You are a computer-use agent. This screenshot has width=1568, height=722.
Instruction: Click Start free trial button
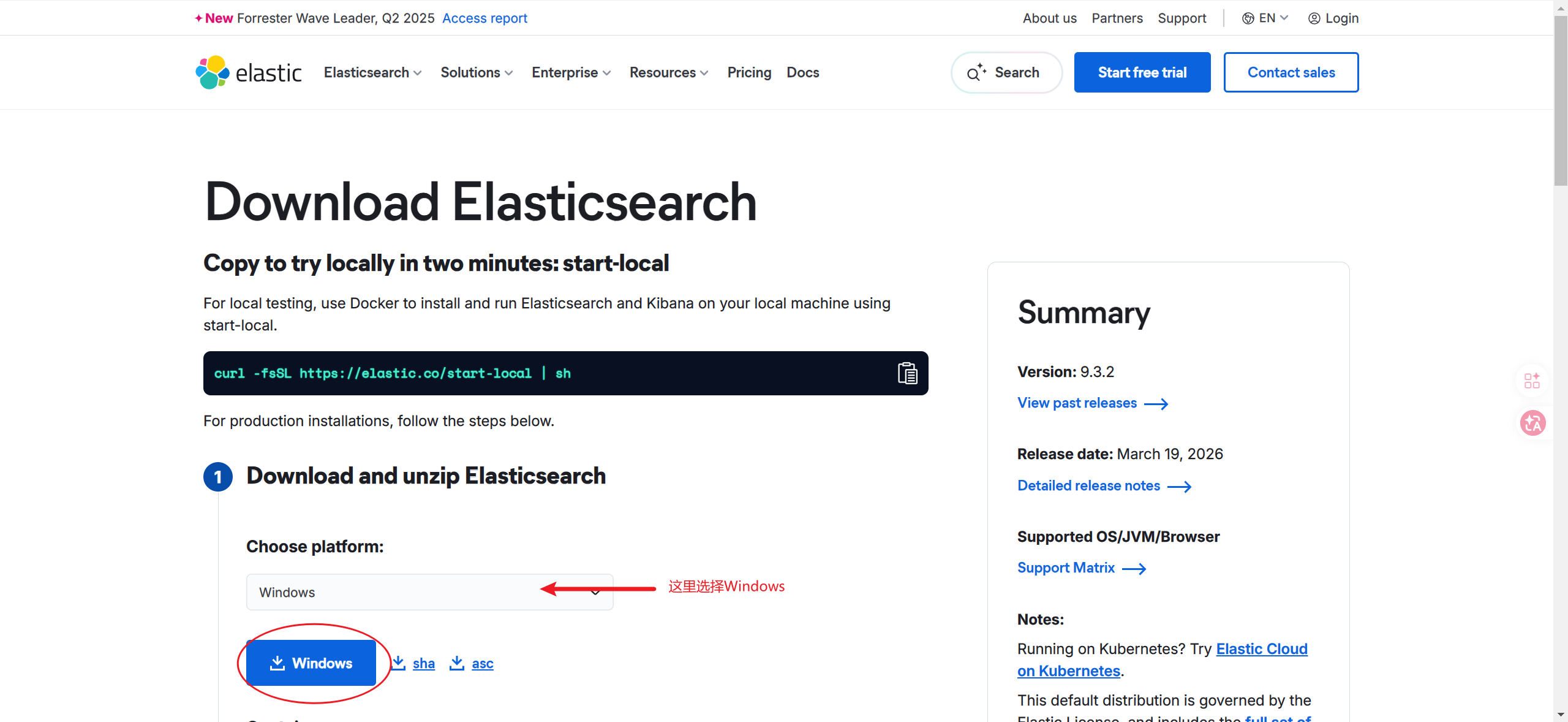pyautogui.click(x=1142, y=72)
